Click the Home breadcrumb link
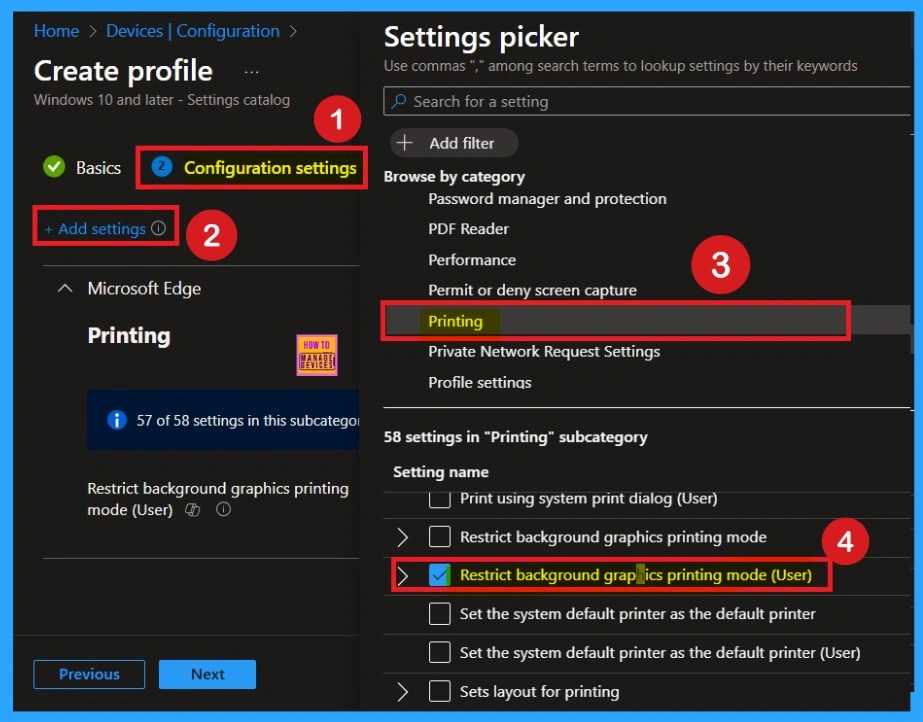Screen dimensions: 923x722 pyautogui.click(x=57, y=31)
